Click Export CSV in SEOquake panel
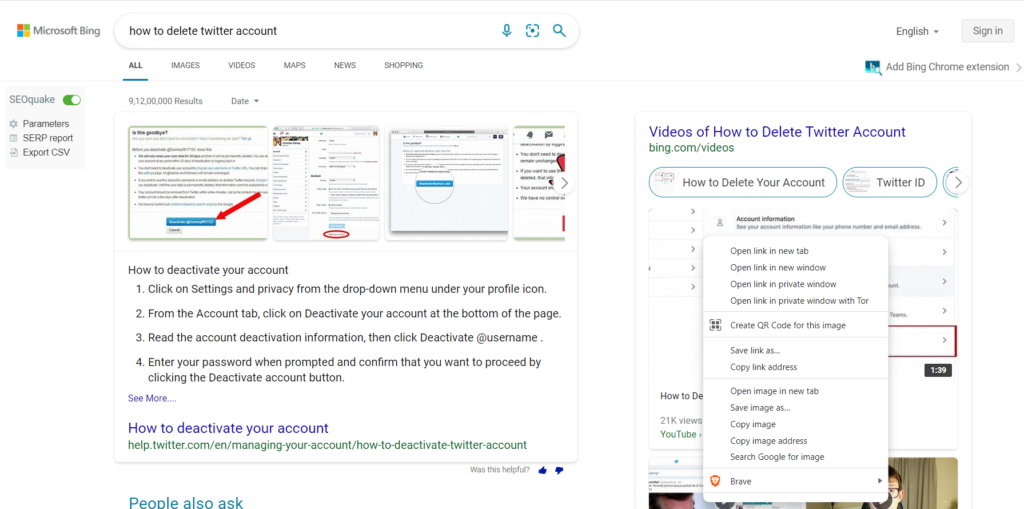The image size is (1024, 509). (x=46, y=152)
